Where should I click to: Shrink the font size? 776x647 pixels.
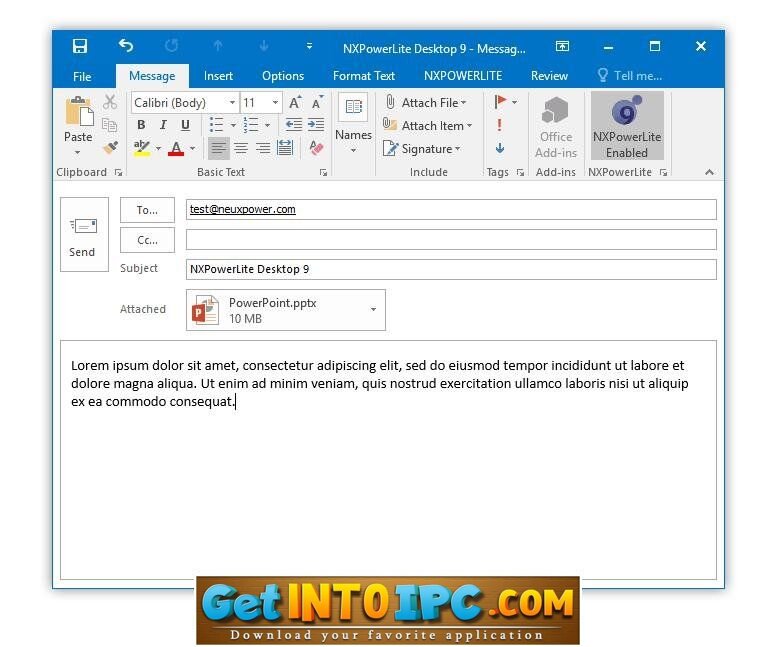click(x=317, y=103)
